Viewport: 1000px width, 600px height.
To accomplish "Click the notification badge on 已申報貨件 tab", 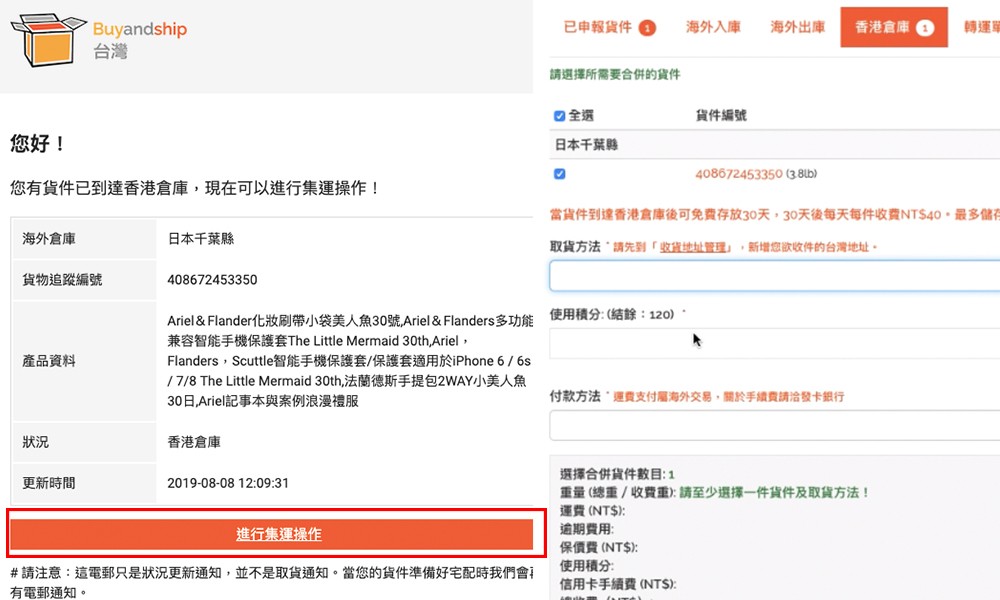I will (x=647, y=28).
